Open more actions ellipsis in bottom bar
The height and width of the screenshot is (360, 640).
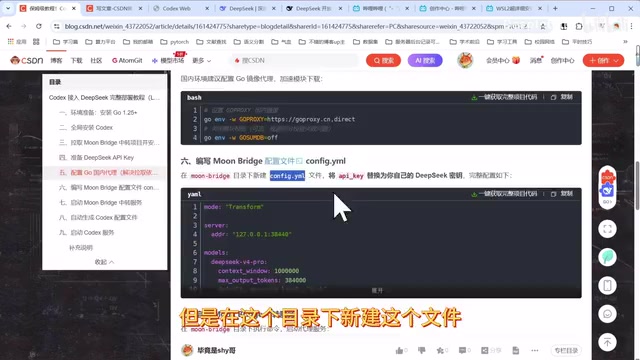535,350
